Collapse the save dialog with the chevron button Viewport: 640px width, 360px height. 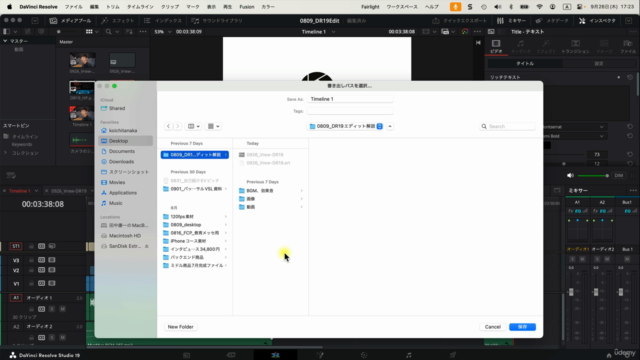[x=390, y=126]
